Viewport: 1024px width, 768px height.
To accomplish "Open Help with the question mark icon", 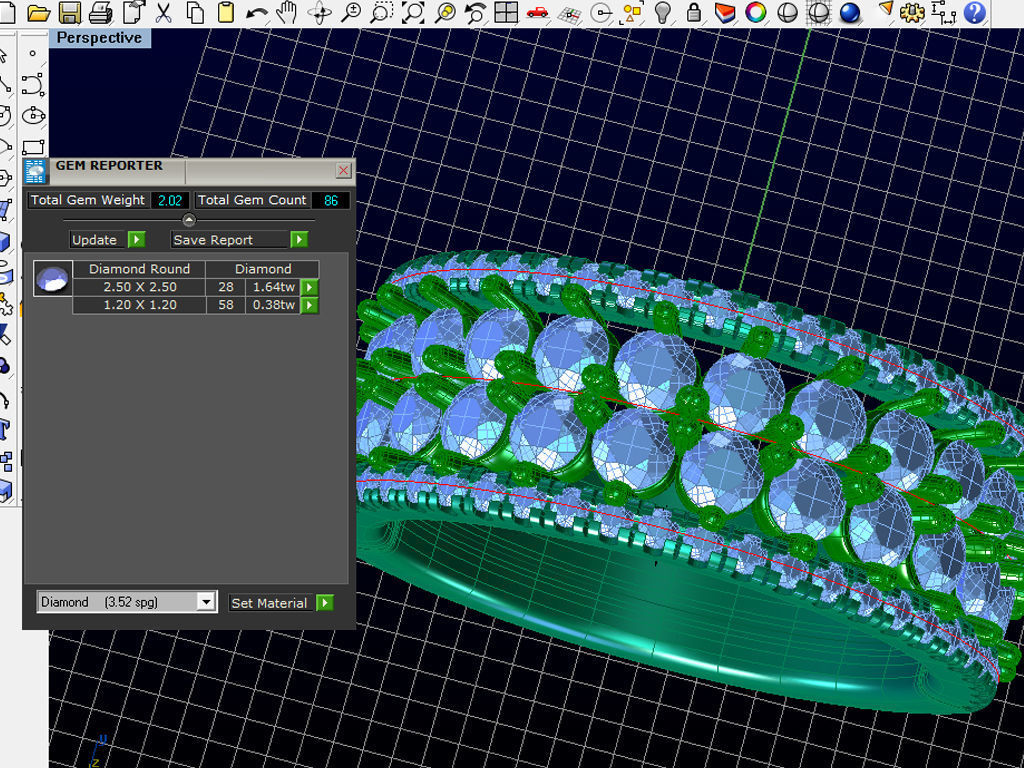I will tap(974, 12).
